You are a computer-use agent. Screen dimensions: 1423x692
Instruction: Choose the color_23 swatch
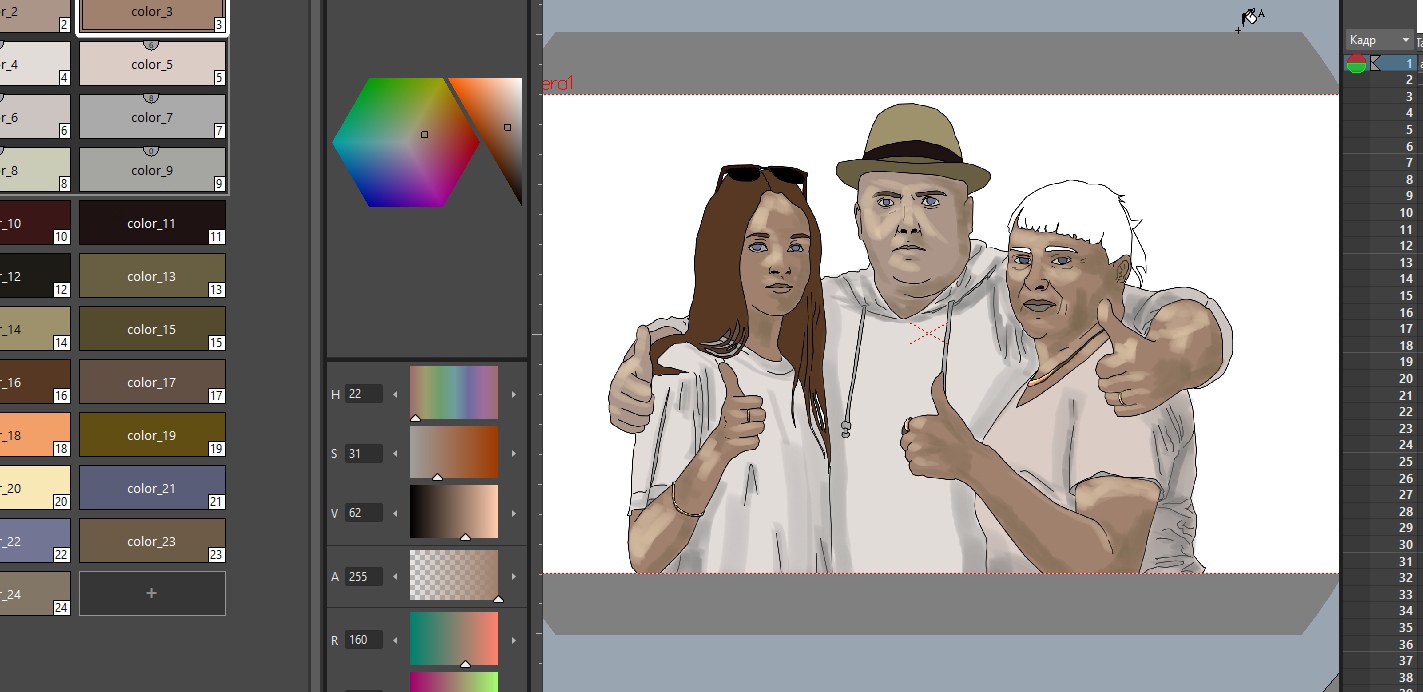tap(152, 541)
